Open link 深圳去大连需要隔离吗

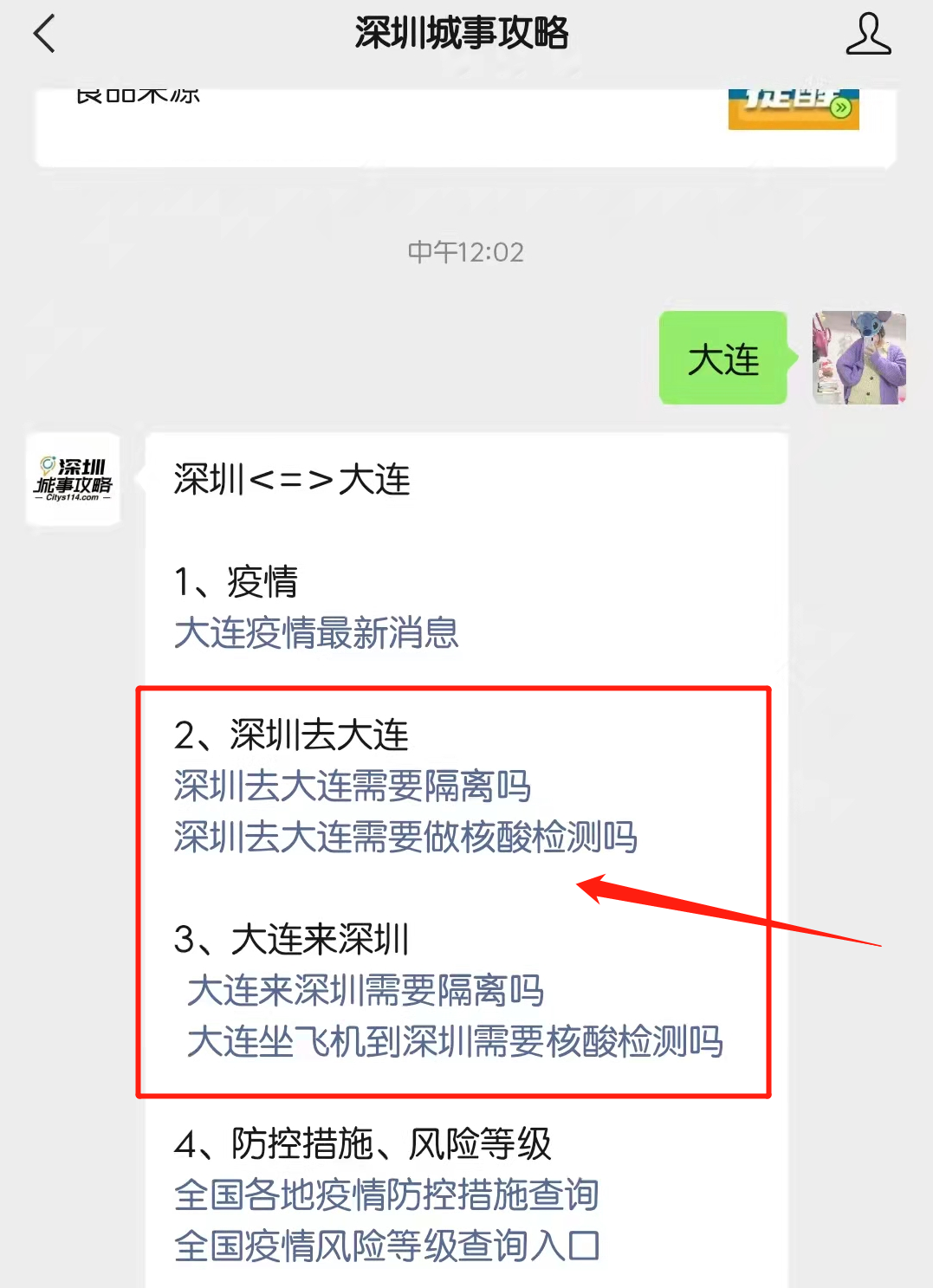pyautogui.click(x=353, y=786)
